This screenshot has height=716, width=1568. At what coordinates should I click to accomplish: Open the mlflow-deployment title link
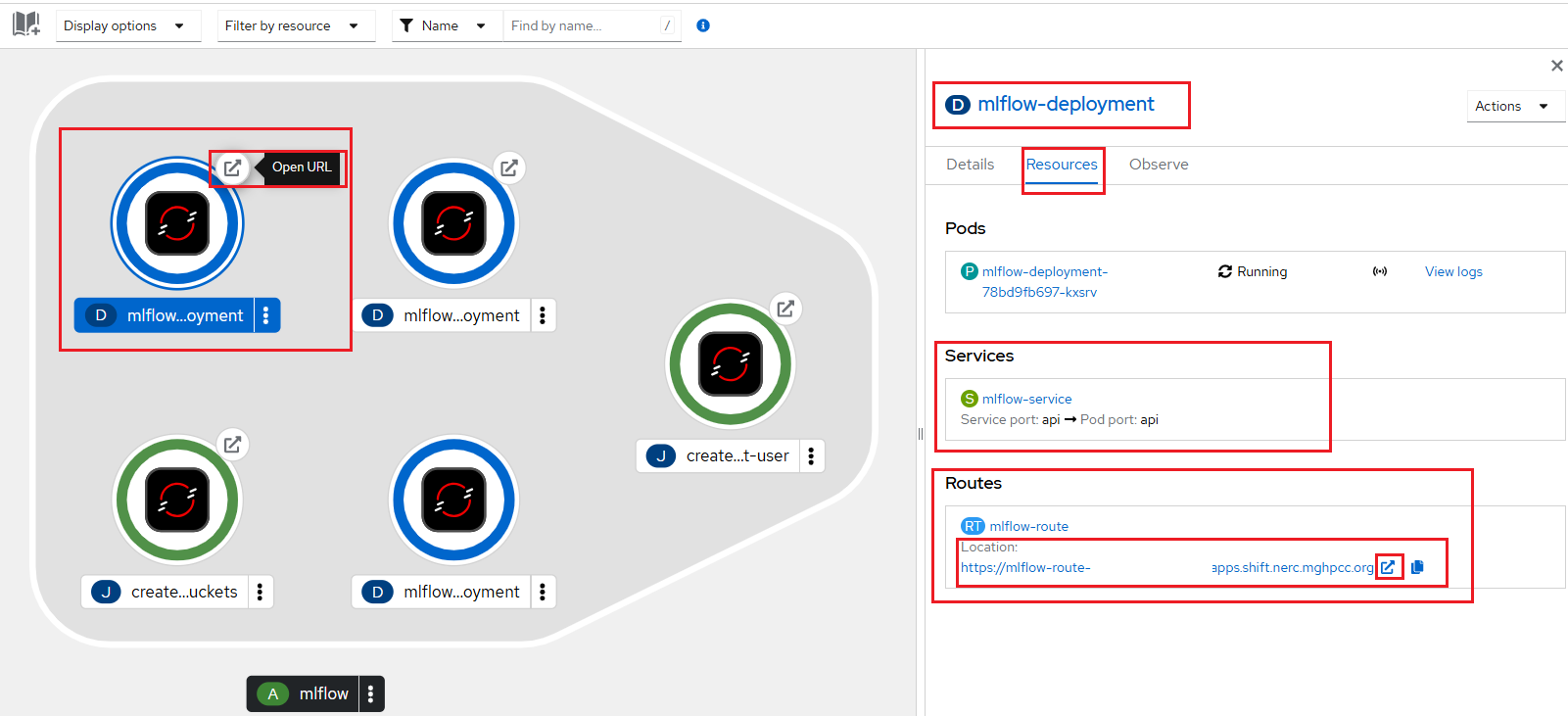[1066, 104]
